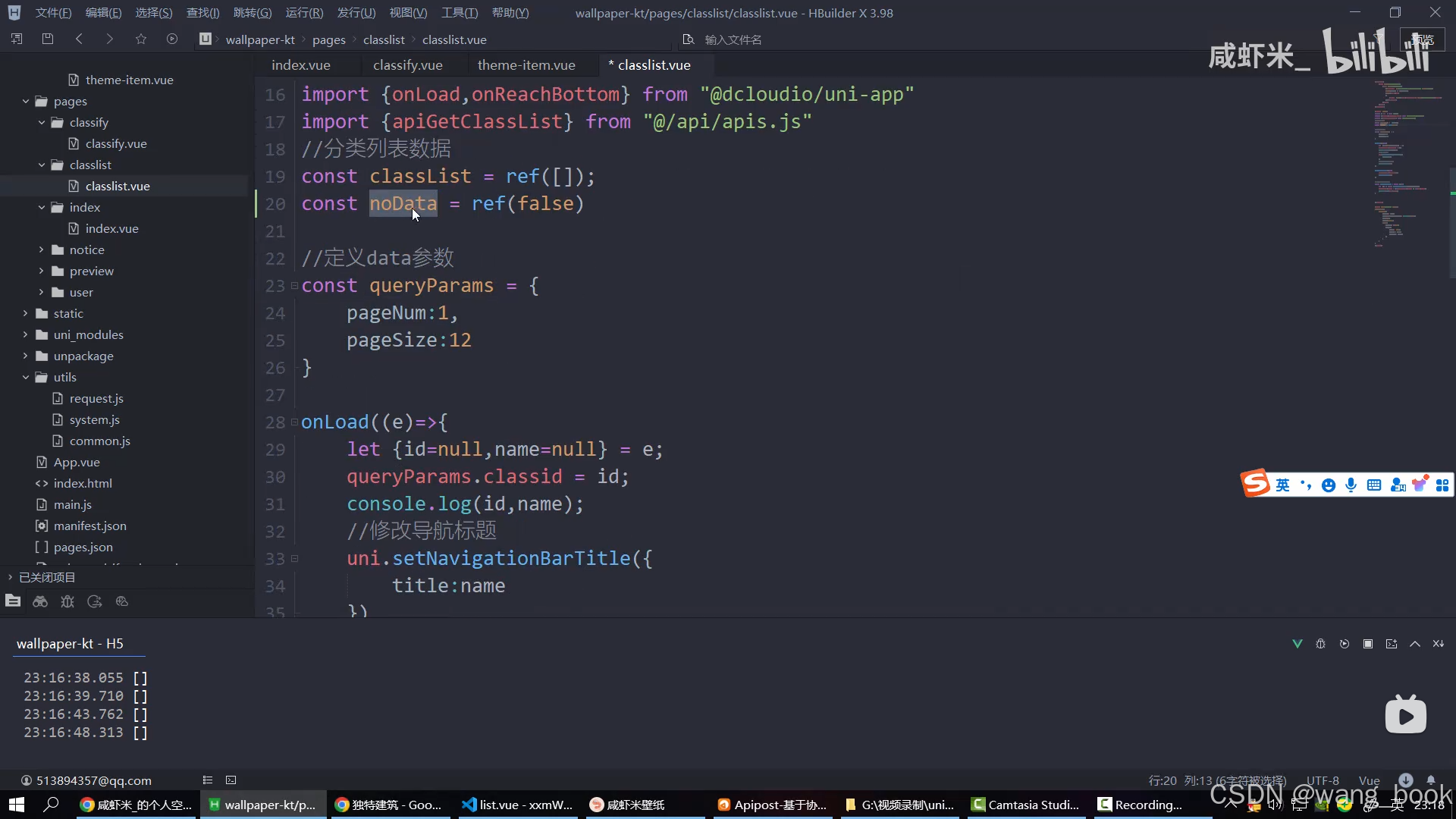This screenshot has height=819, width=1456.
Task: Switch to the classify.vue tab
Action: pos(407,65)
